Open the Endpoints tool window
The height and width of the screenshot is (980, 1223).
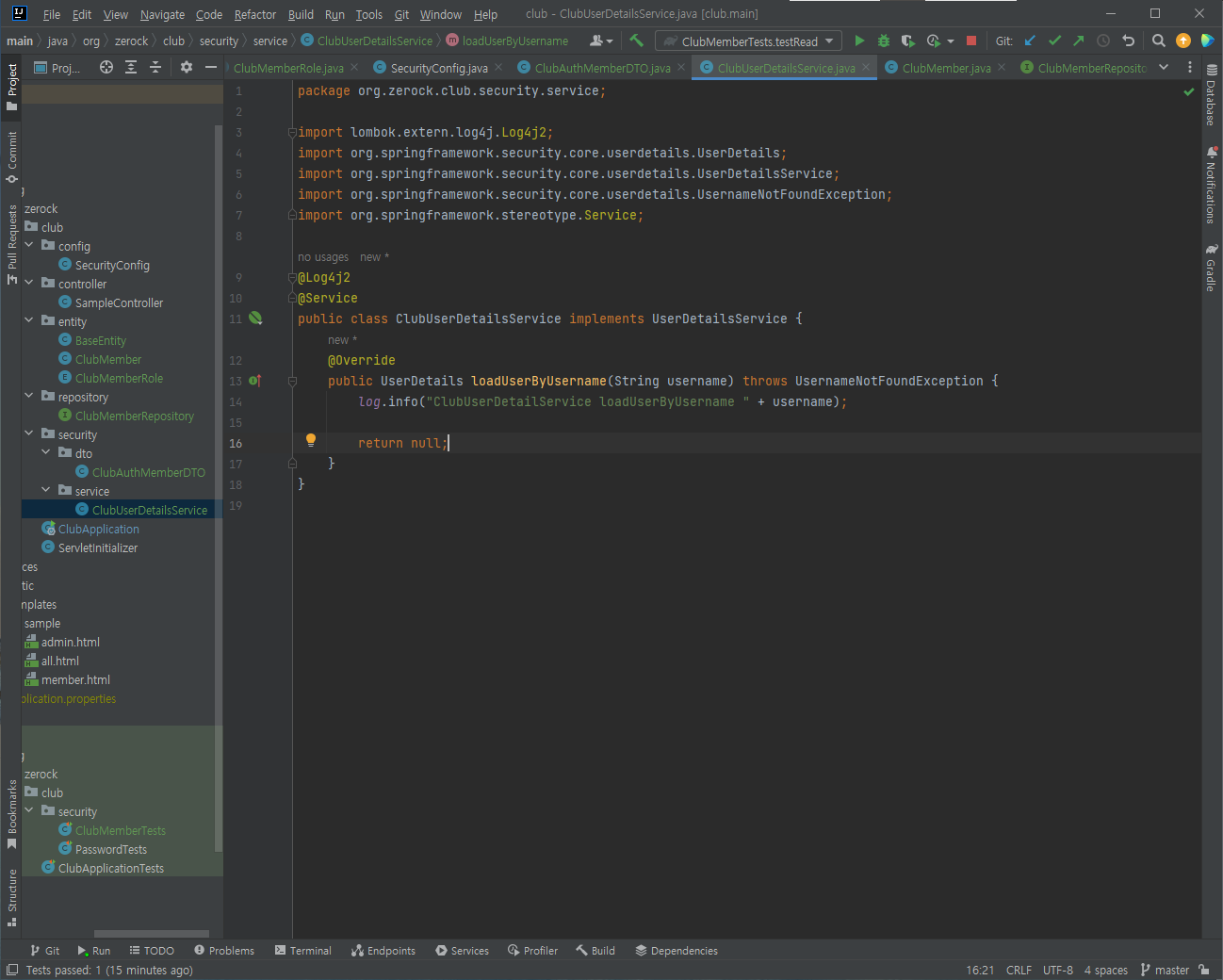tap(383, 951)
